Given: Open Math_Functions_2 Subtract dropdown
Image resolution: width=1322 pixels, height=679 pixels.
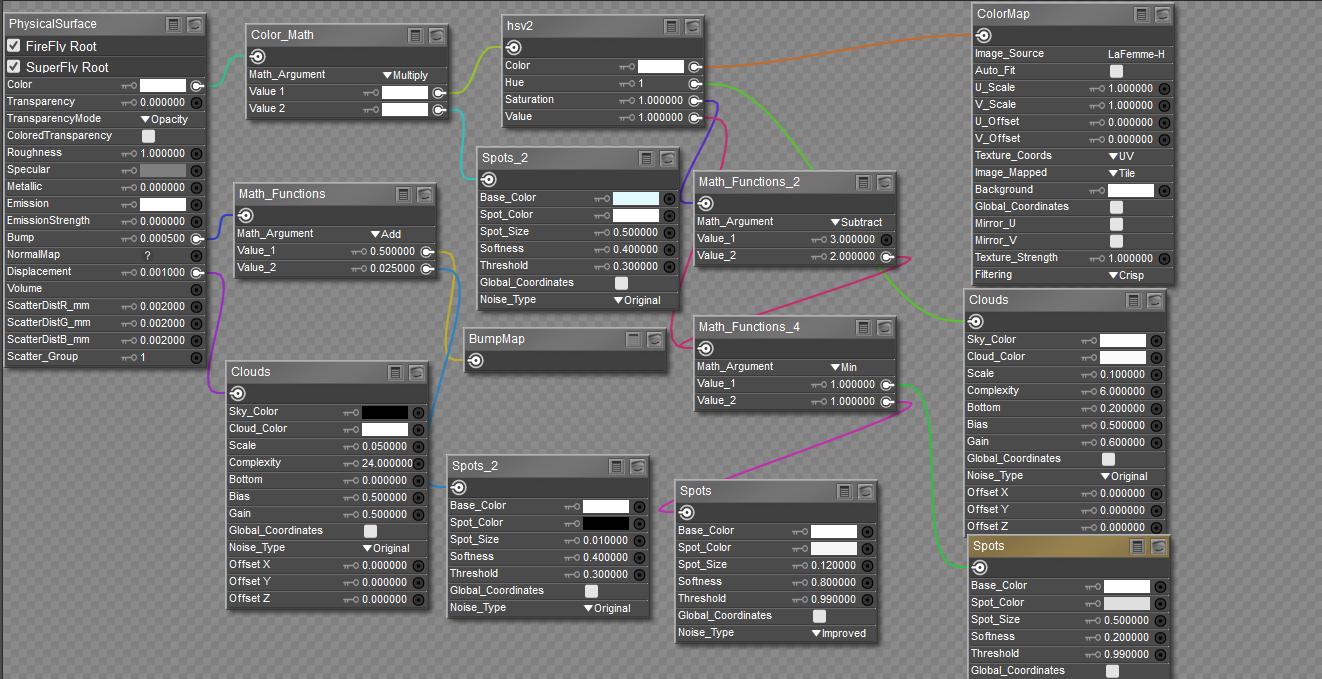Looking at the screenshot, I should pos(856,222).
